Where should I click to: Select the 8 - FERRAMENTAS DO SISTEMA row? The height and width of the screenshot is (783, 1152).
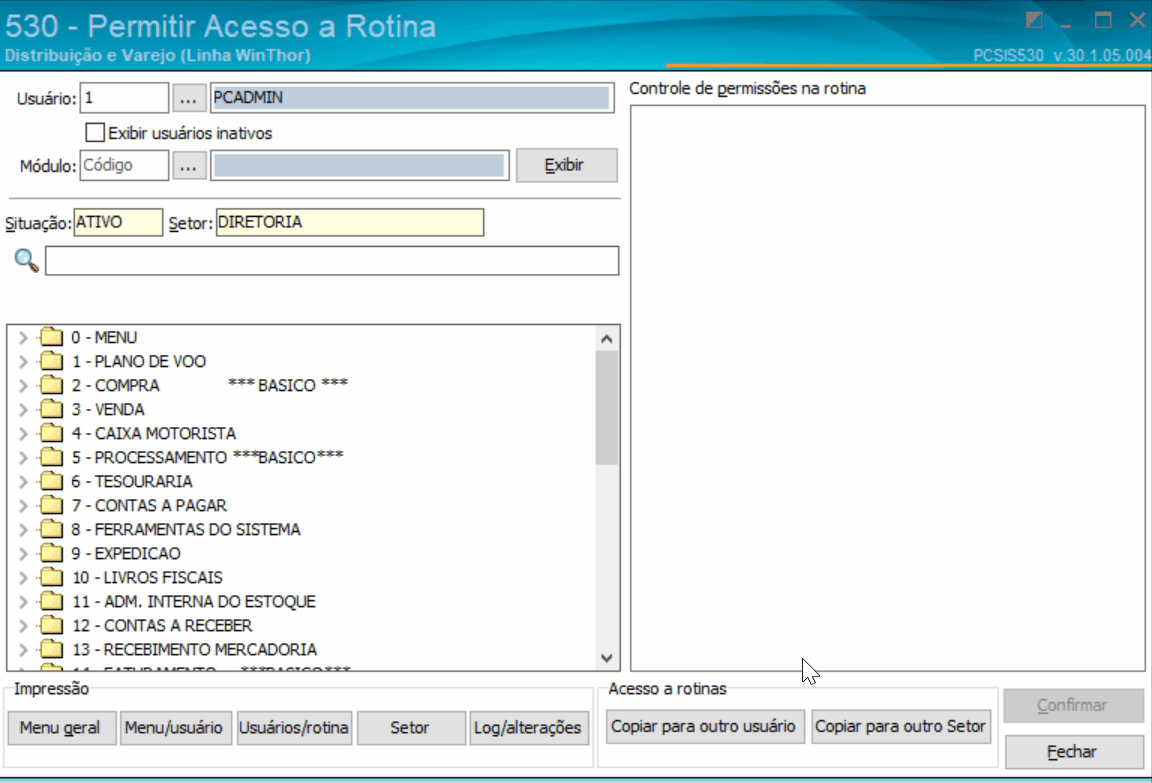click(x=186, y=529)
